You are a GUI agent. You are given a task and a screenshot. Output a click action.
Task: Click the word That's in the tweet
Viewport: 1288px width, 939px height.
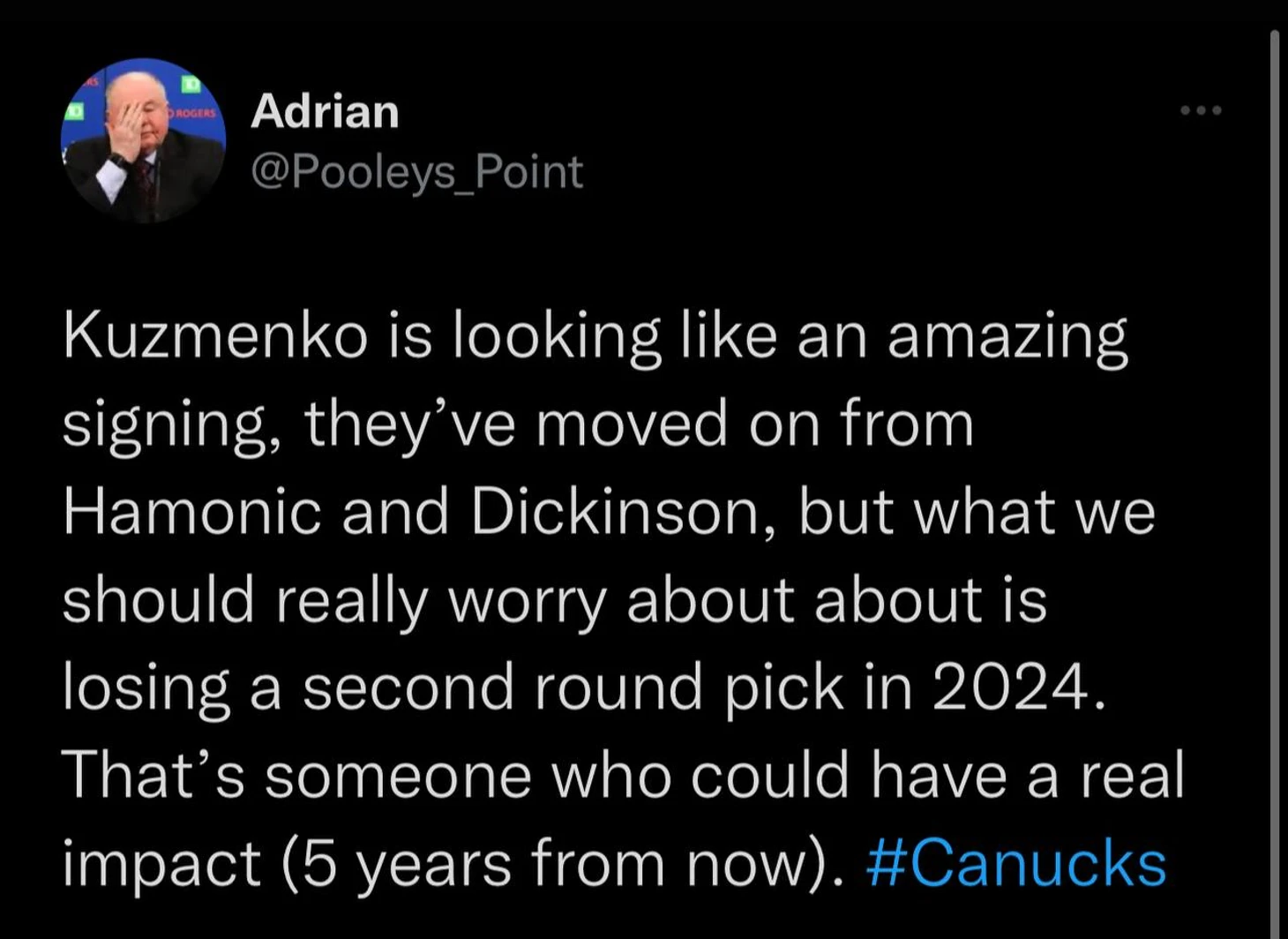[154, 775]
